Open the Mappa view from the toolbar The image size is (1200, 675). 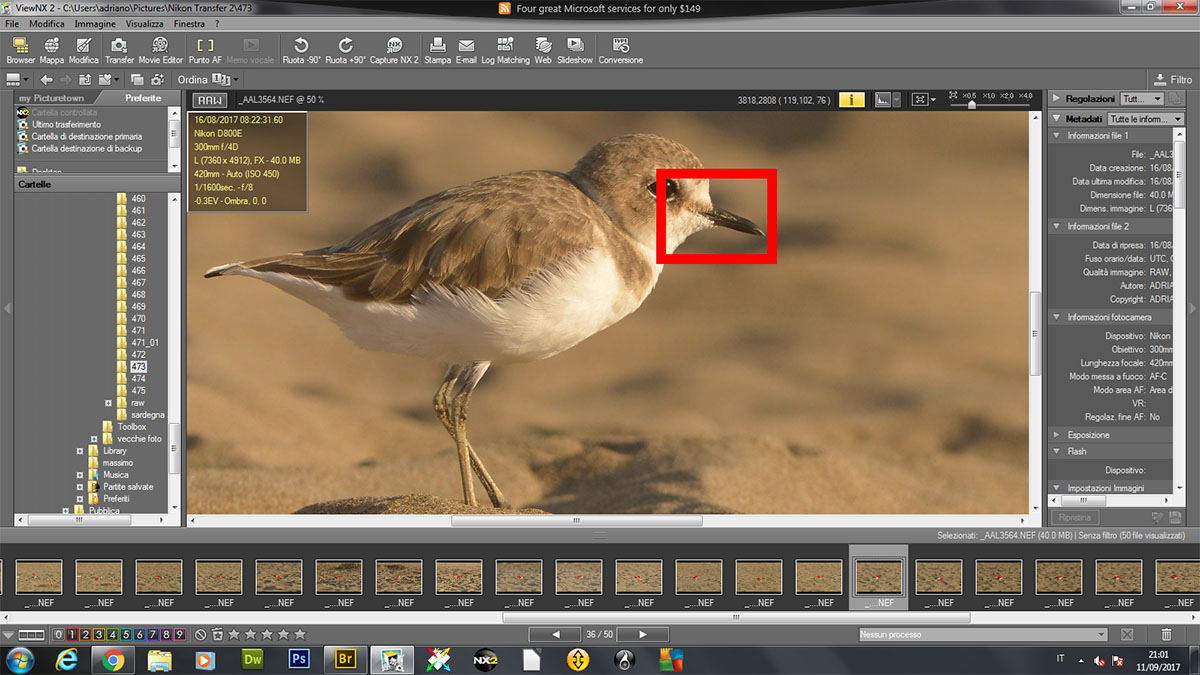point(51,49)
